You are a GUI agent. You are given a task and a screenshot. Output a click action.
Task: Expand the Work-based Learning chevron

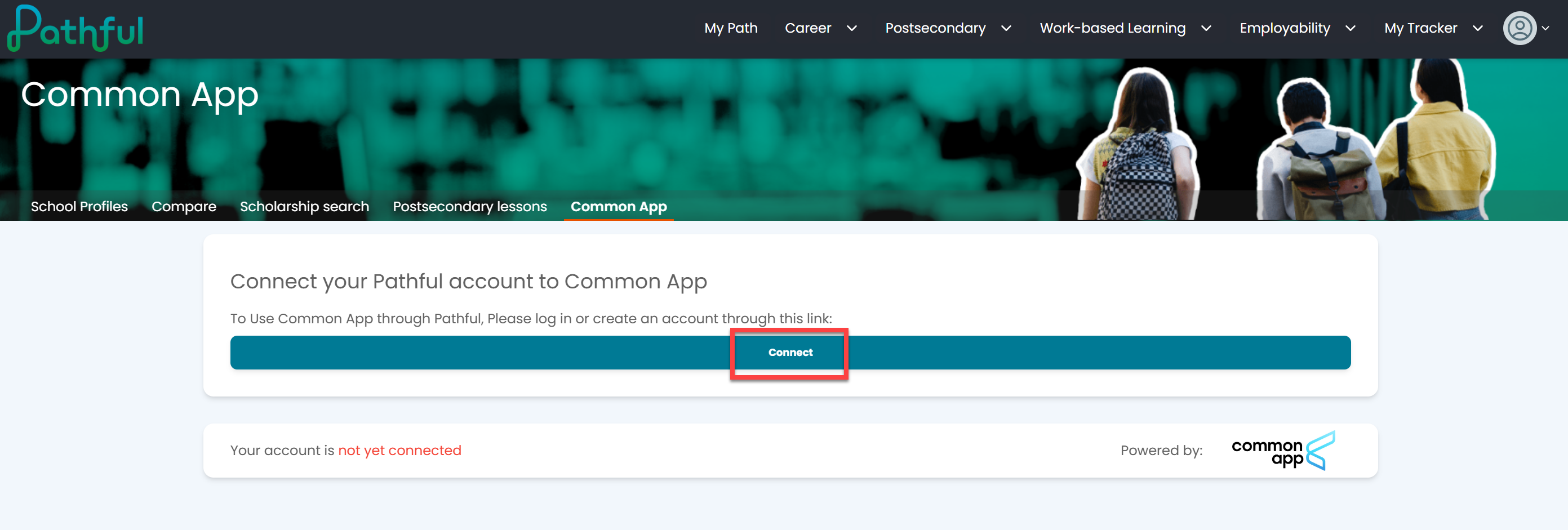1206,29
